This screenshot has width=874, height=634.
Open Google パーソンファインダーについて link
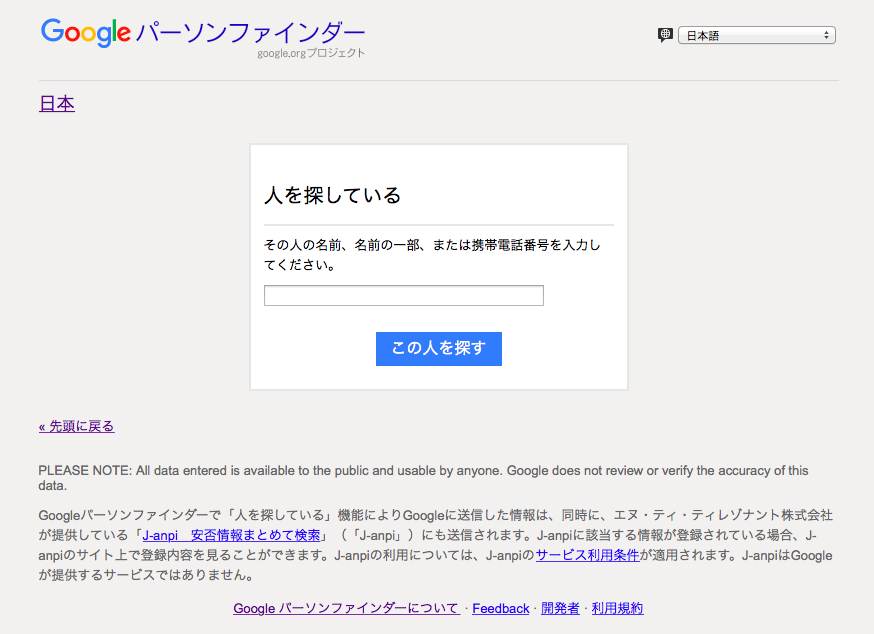pos(346,608)
